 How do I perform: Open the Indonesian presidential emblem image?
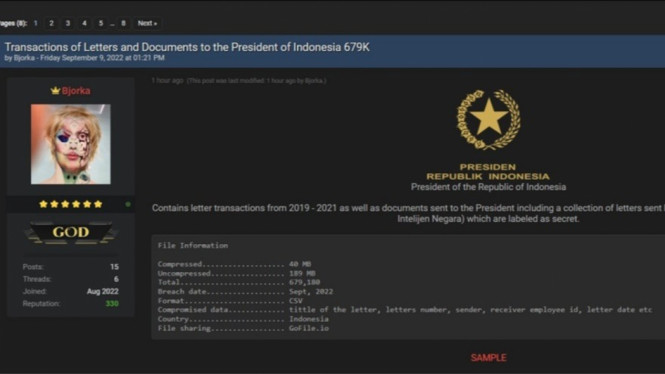[489, 120]
